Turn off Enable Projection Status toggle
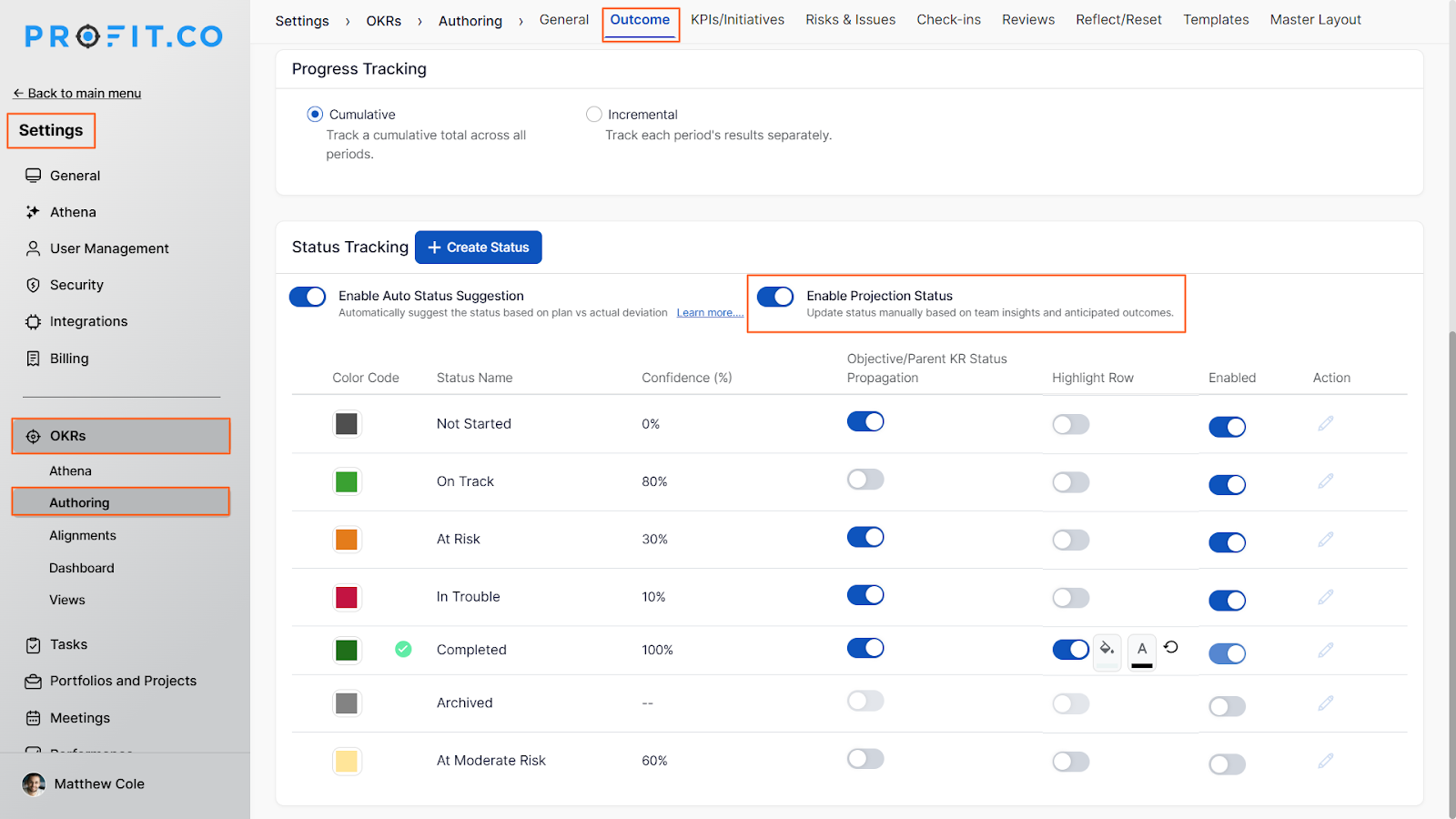1456x819 pixels. coord(775,297)
